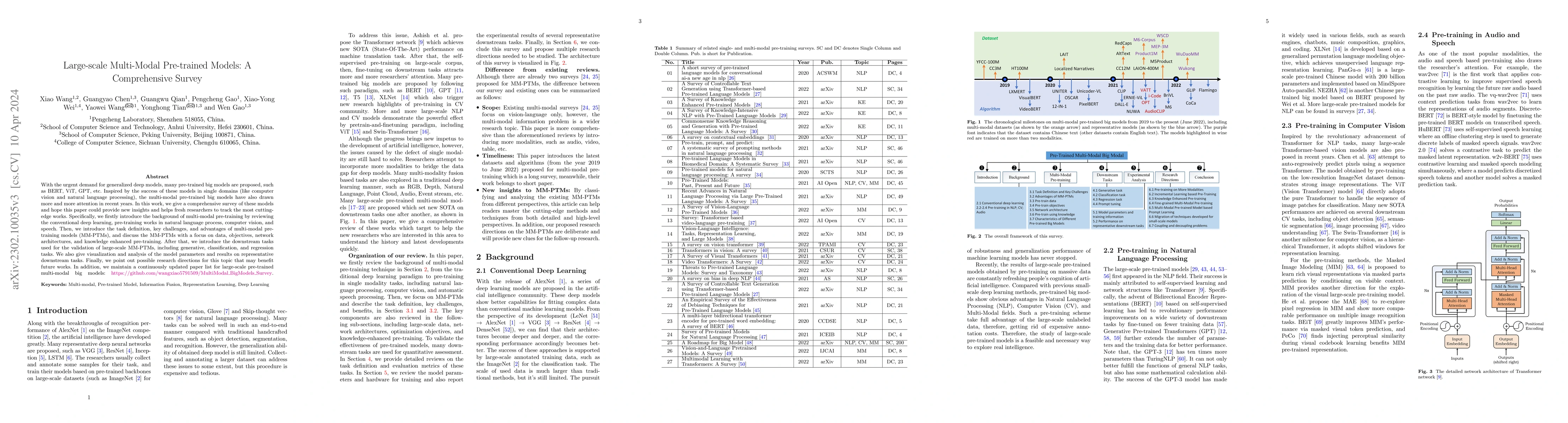Click the 'Year' column header in Table 1
The width and height of the screenshot is (1568, 423).
coord(803,62)
